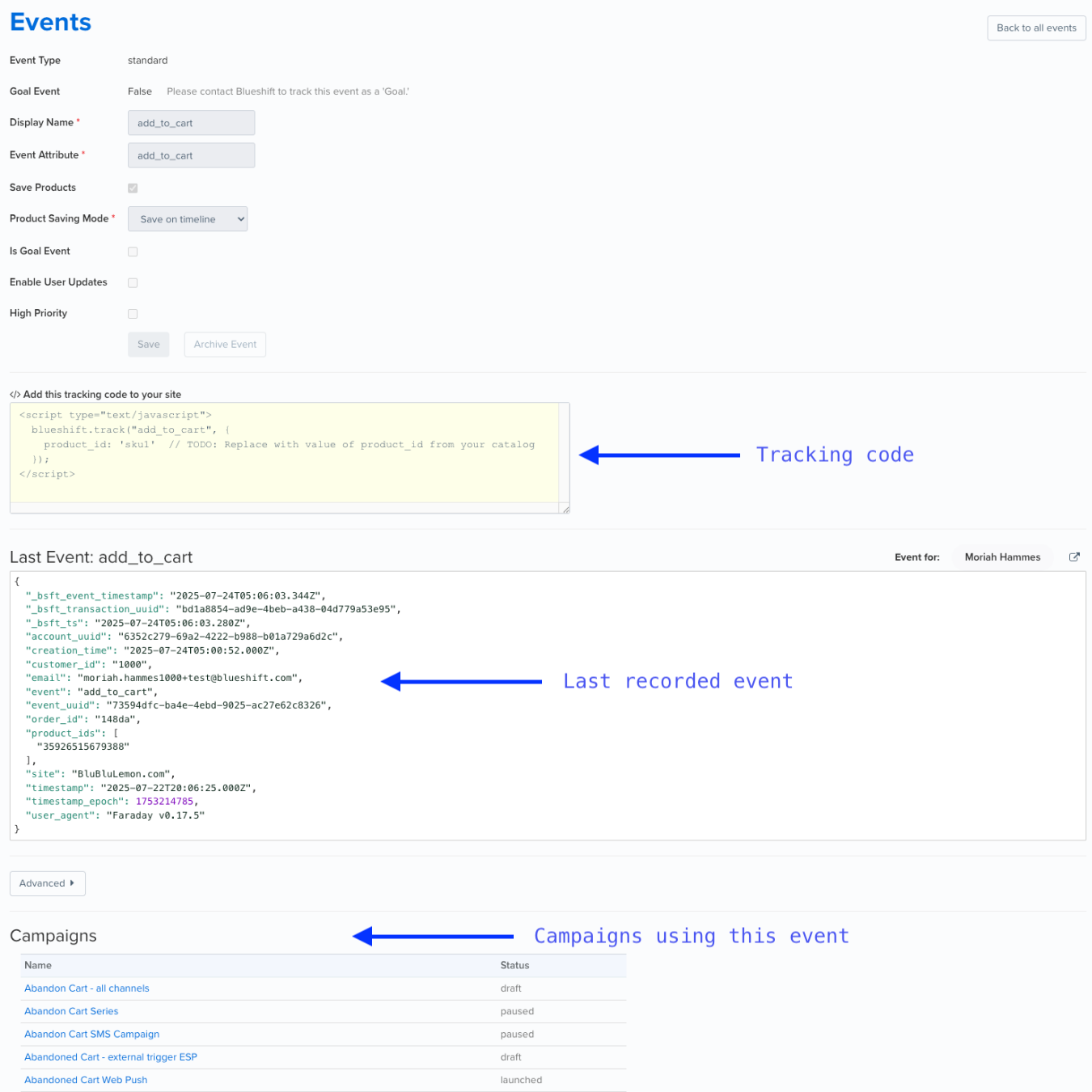Viewport: 1092px width, 1092px height.
Task: Tick the High Priority checkbox
Action: coord(133,314)
